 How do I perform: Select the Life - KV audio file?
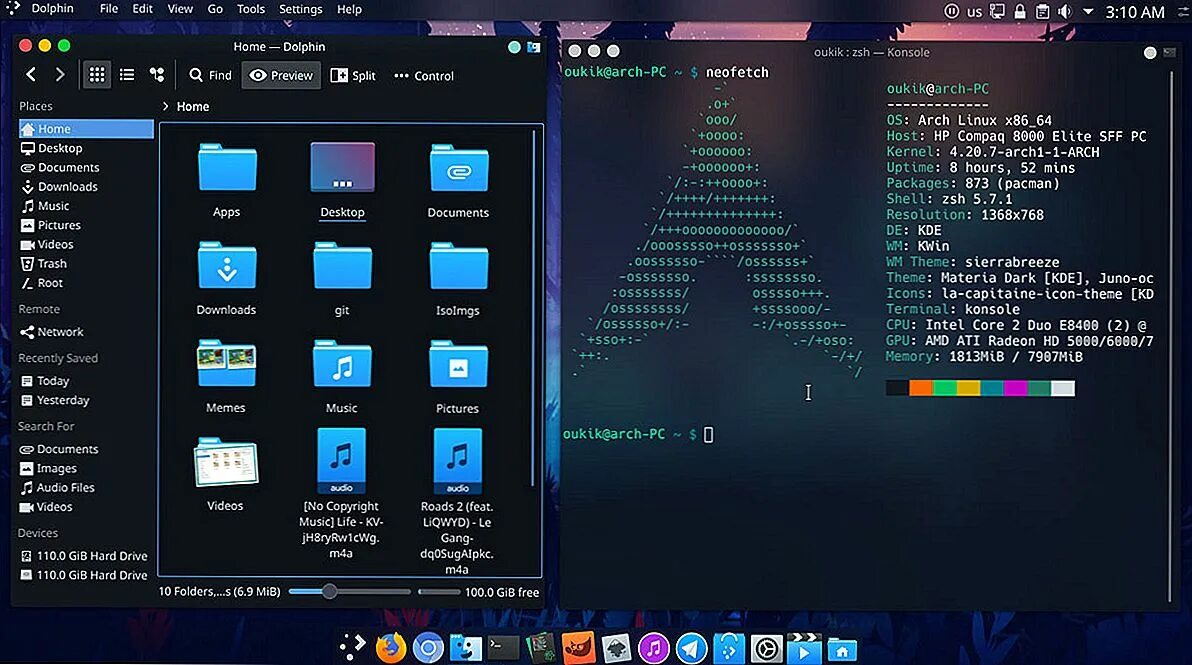tap(341, 461)
